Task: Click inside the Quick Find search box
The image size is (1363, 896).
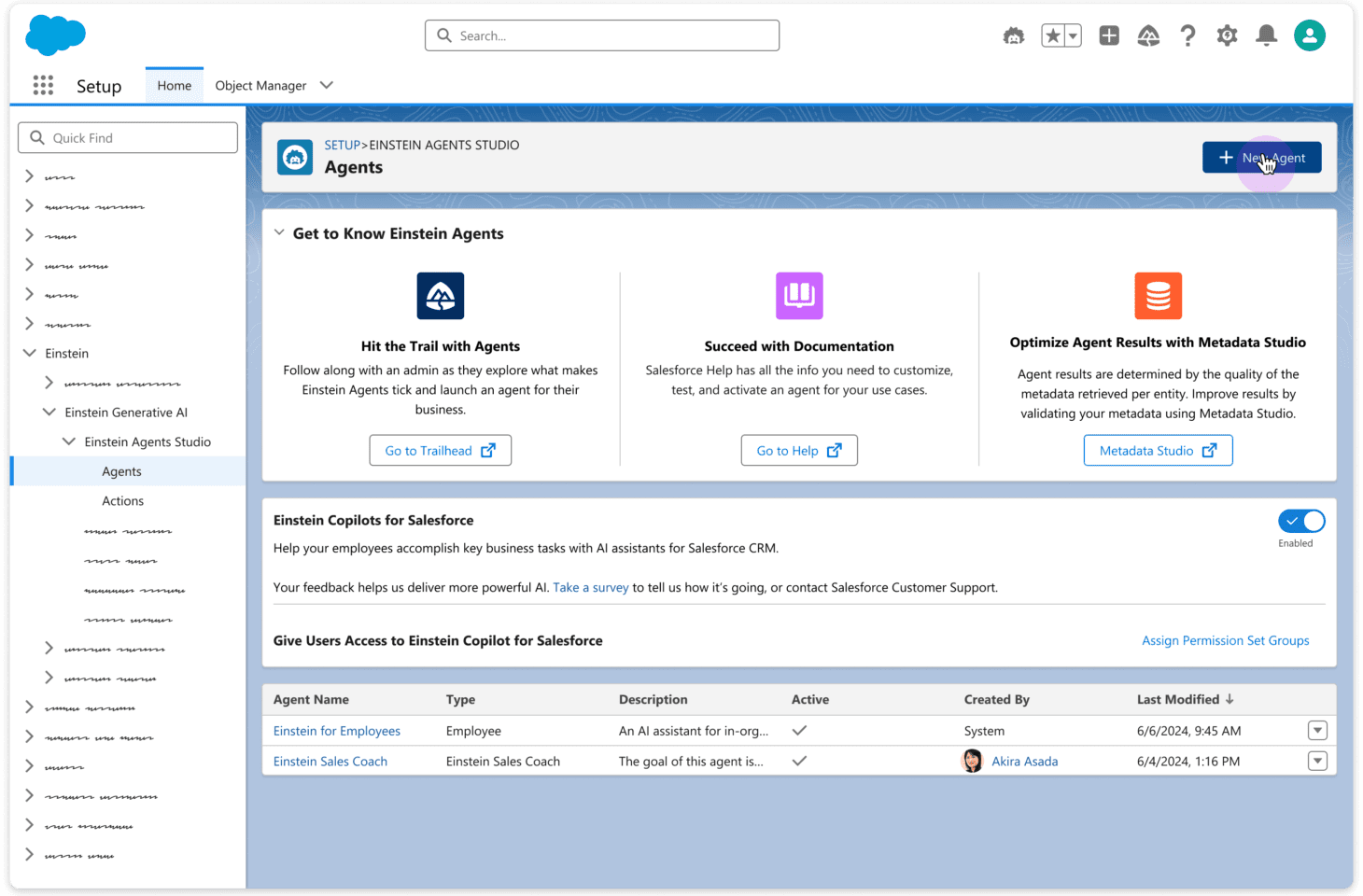Action: point(128,137)
